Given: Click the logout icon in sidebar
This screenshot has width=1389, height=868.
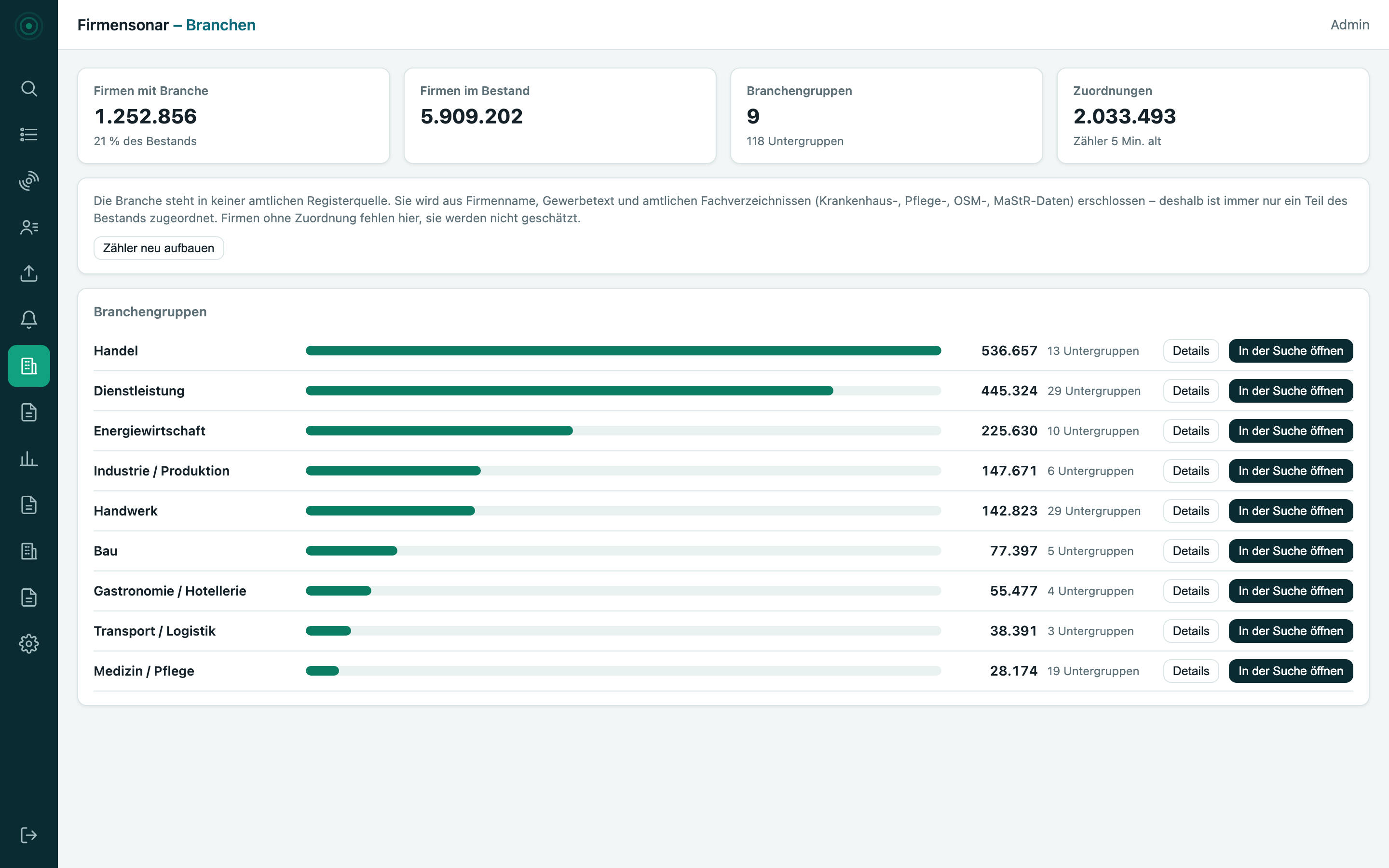Looking at the screenshot, I should pyautogui.click(x=29, y=835).
